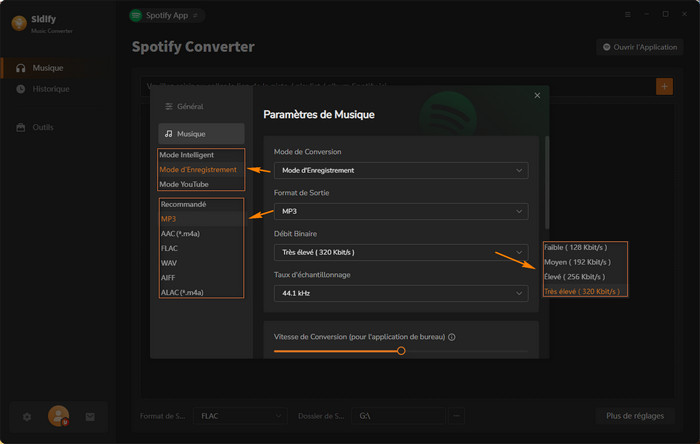Image resolution: width=700 pixels, height=444 pixels.
Task: Click the Vitesse de Conversion slider handle
Action: click(x=401, y=351)
